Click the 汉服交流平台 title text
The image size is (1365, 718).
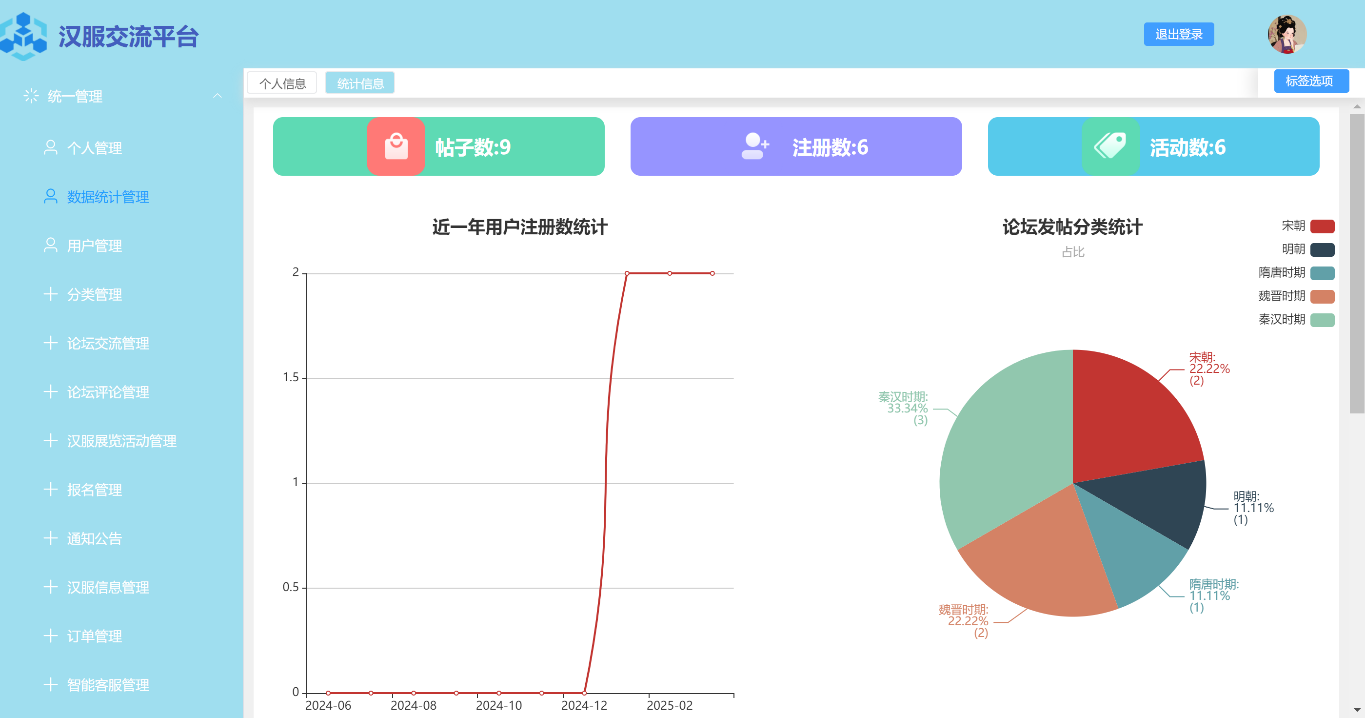pyautogui.click(x=129, y=36)
